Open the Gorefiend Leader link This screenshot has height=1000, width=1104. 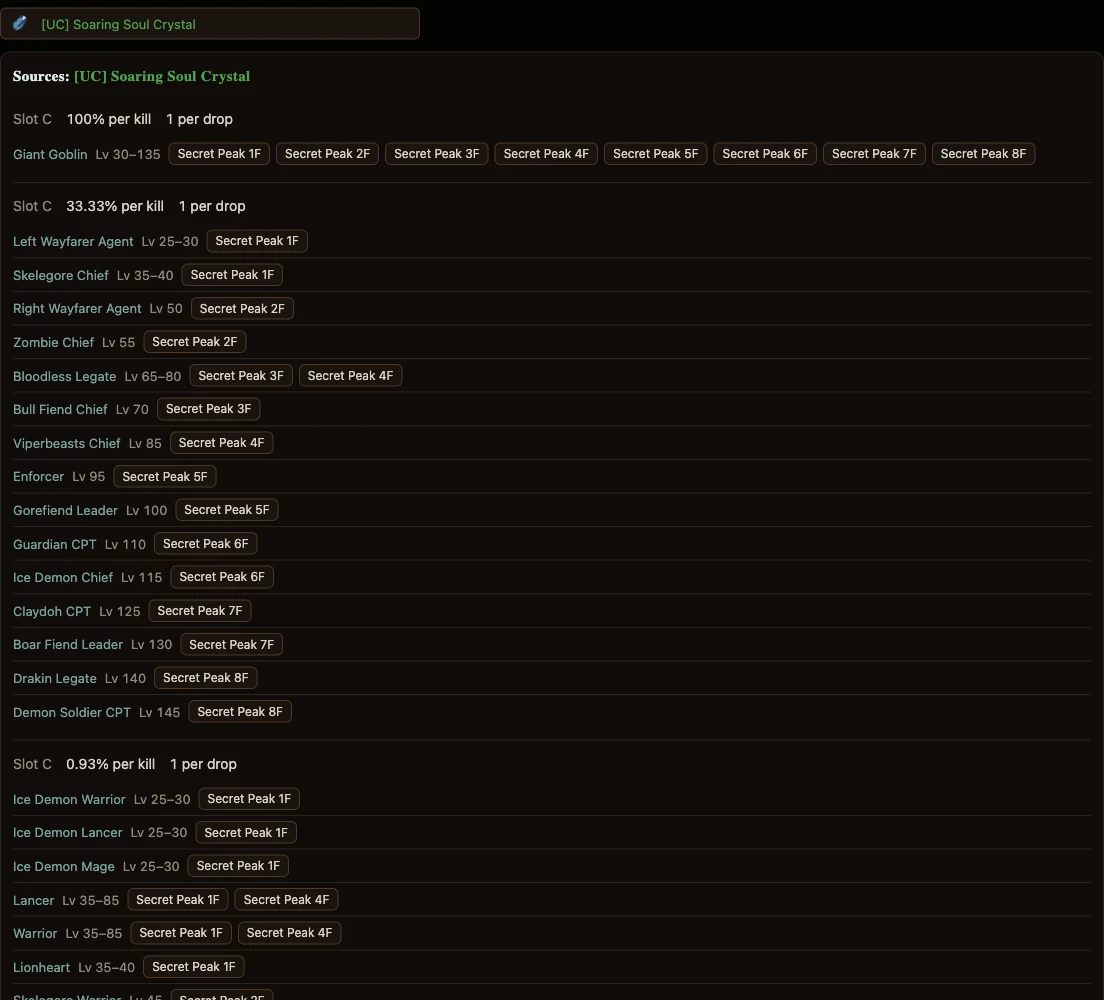click(x=65, y=511)
